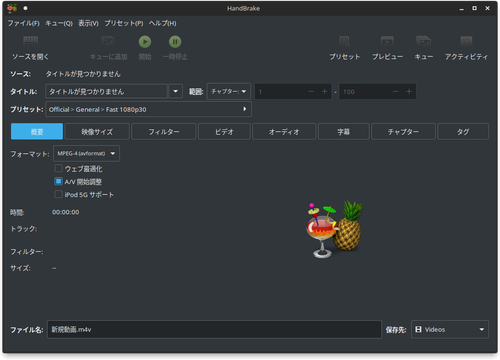Select the 概要 summary tab
This screenshot has height=360, width=500.
[37, 132]
